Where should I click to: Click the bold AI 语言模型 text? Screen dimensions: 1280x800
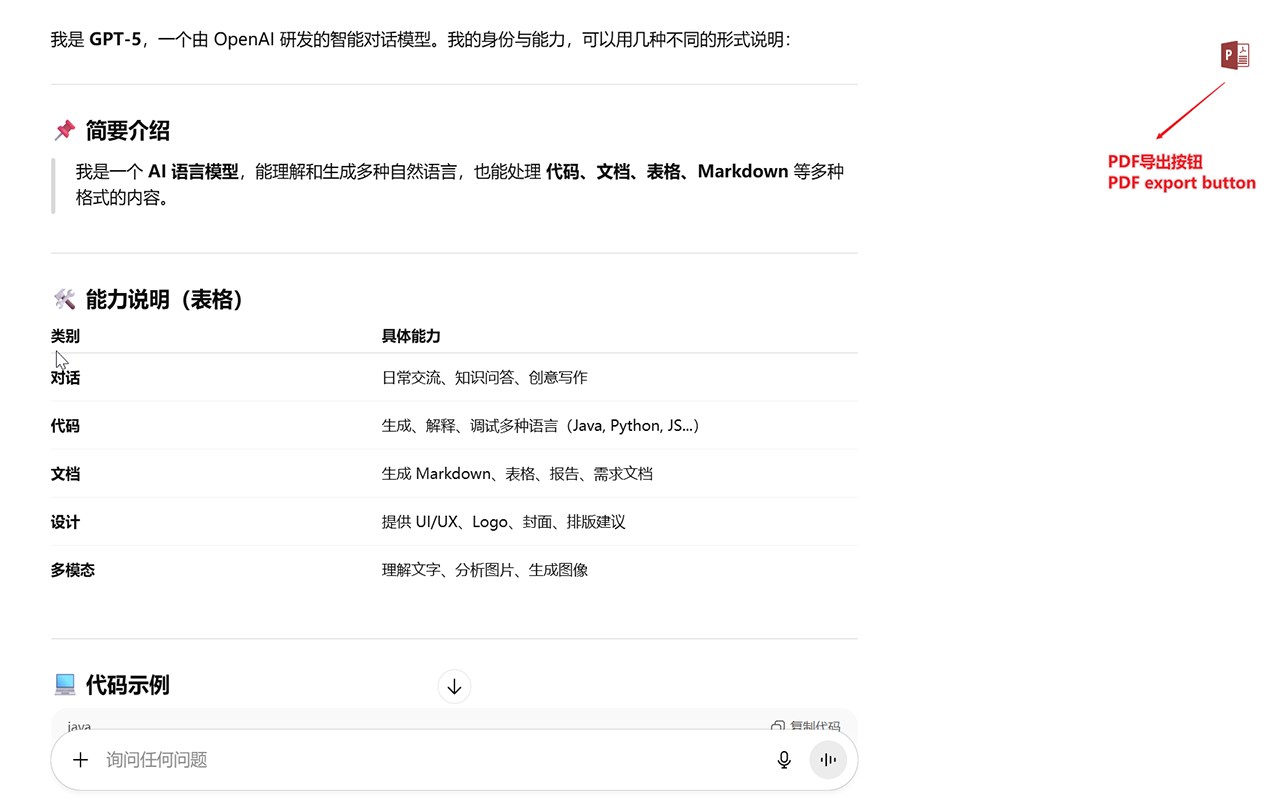pos(193,172)
